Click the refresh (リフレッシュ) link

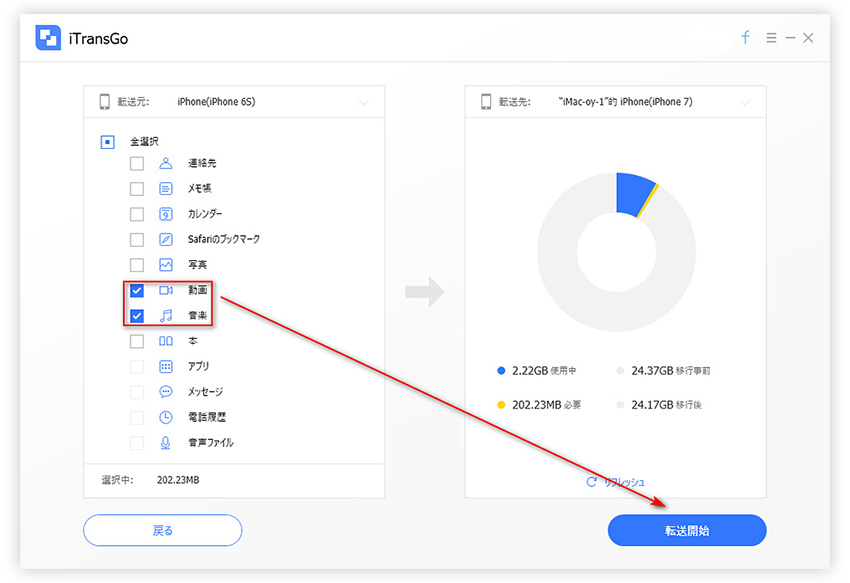click(616, 482)
